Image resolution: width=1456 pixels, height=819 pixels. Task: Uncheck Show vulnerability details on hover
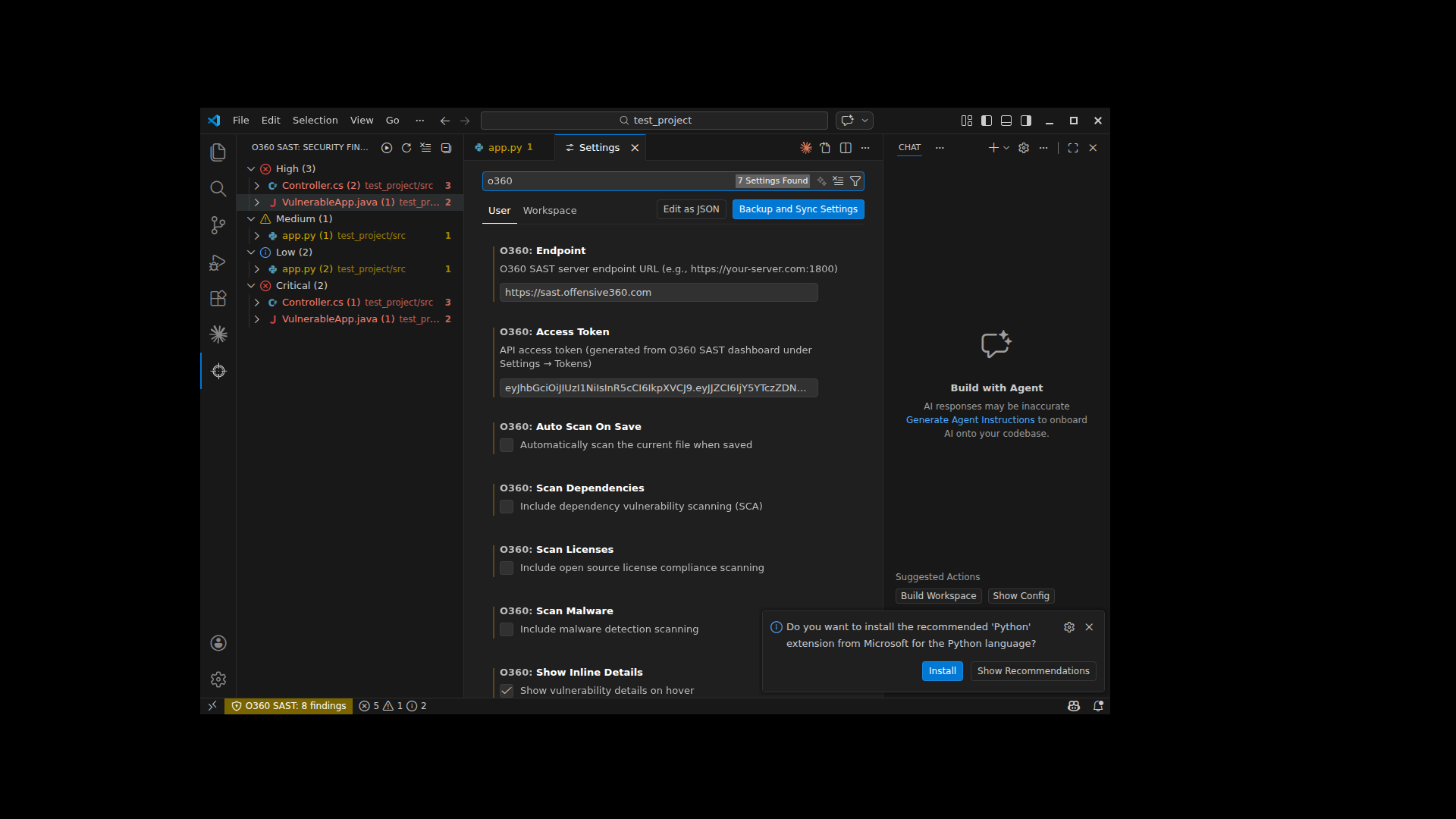pos(507,690)
